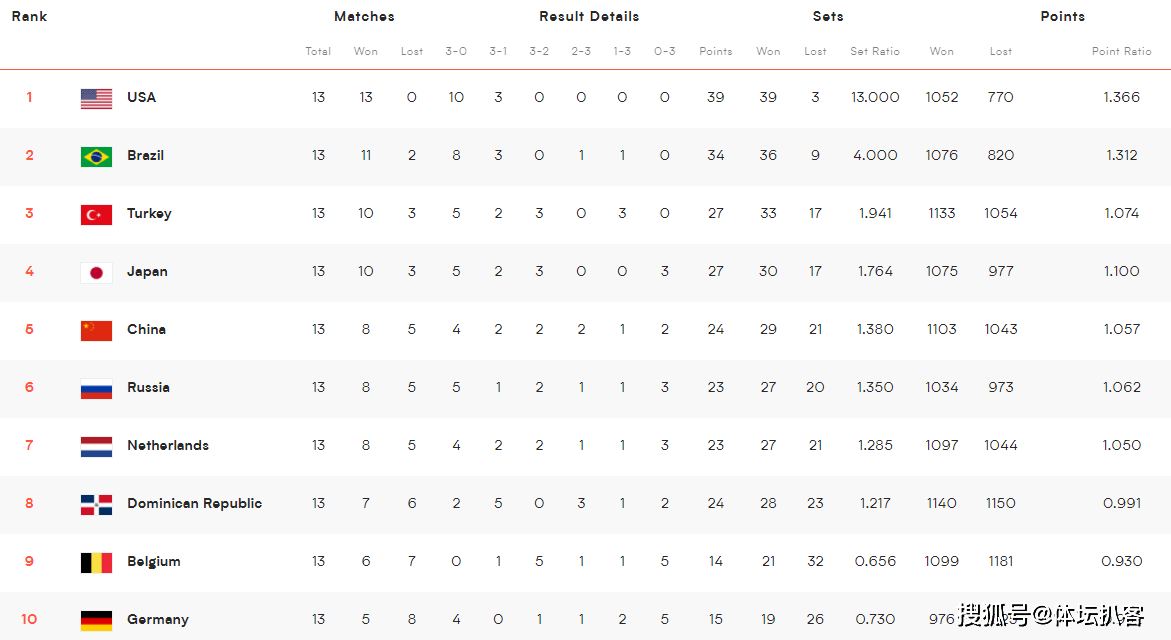Image resolution: width=1171 pixels, height=640 pixels.
Task: Click the Dominican Republic flag icon
Action: 96,504
